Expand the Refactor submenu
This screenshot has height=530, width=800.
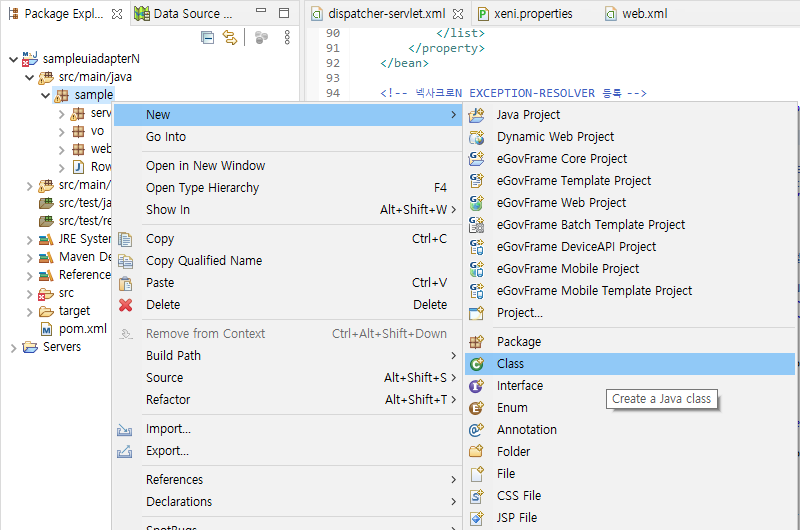167,400
